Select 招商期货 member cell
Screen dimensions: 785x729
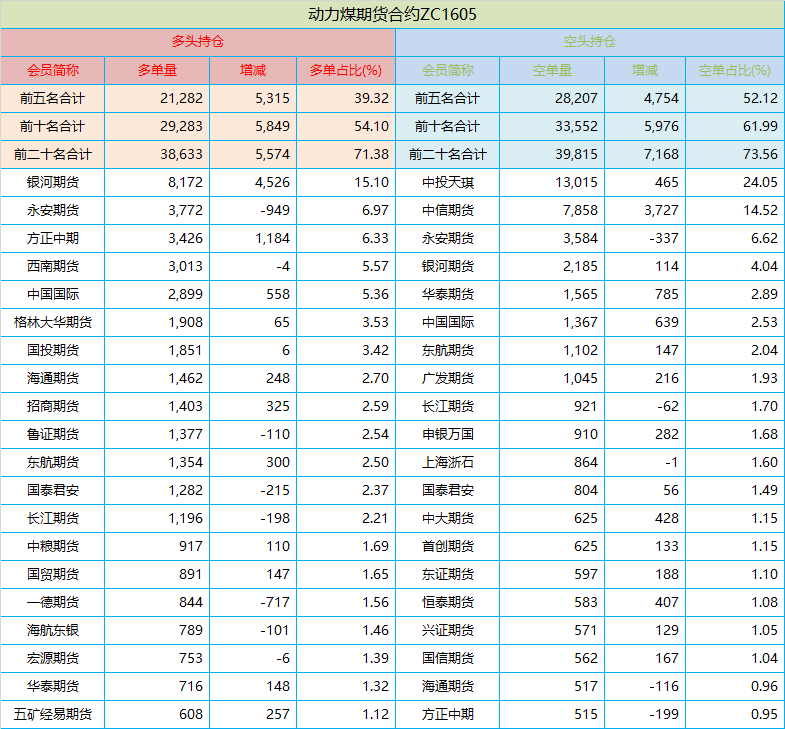pyautogui.click(x=53, y=407)
